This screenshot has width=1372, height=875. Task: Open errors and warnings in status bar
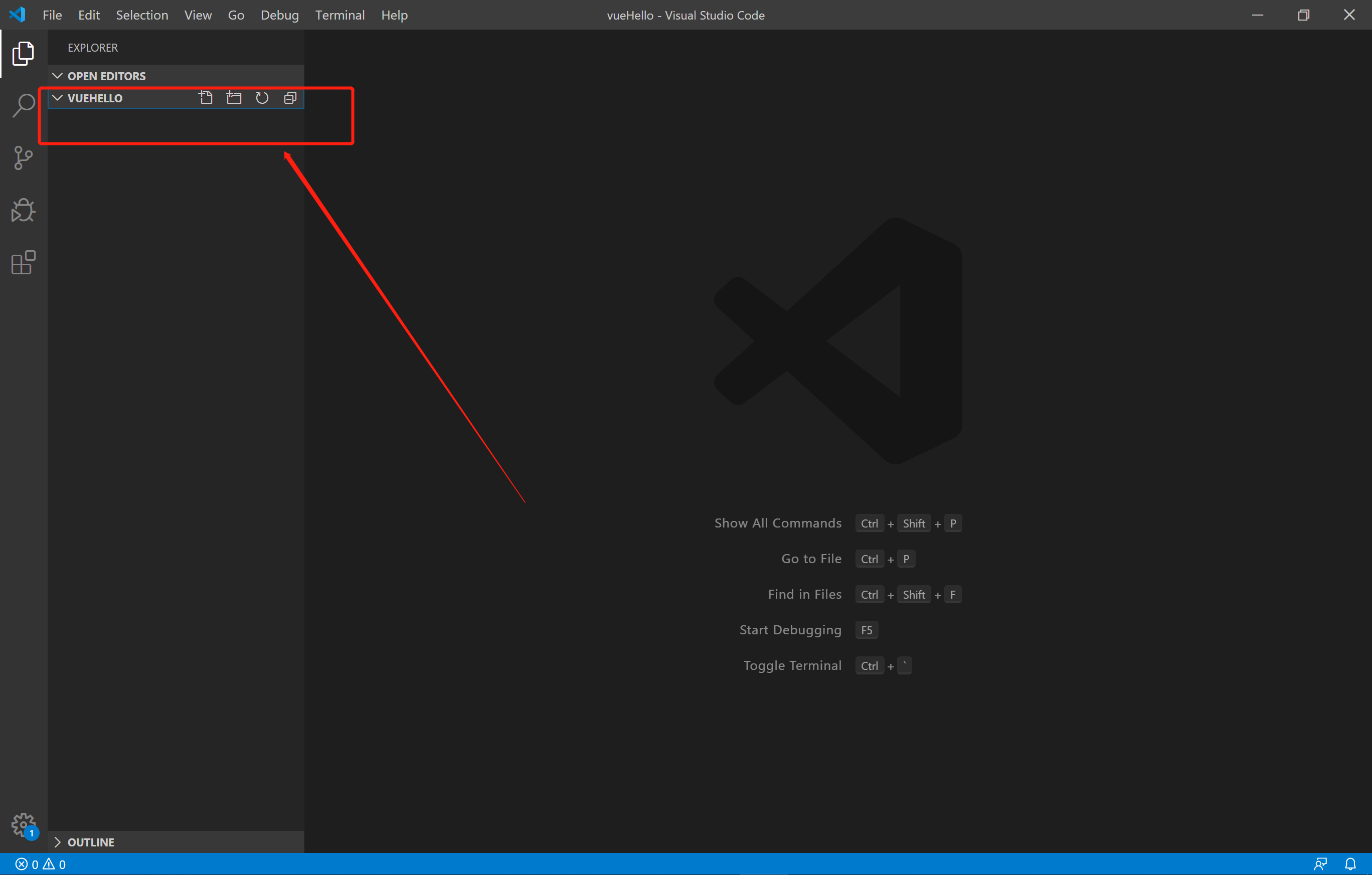(41, 864)
